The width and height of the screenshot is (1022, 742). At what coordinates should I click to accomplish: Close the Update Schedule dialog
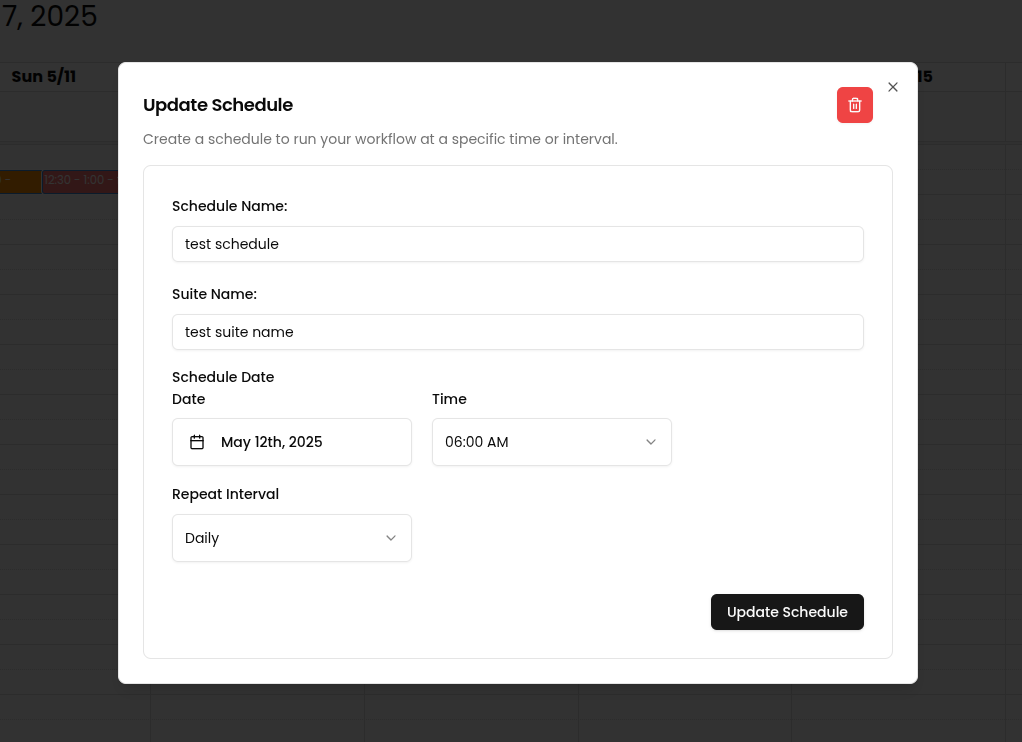(x=893, y=87)
